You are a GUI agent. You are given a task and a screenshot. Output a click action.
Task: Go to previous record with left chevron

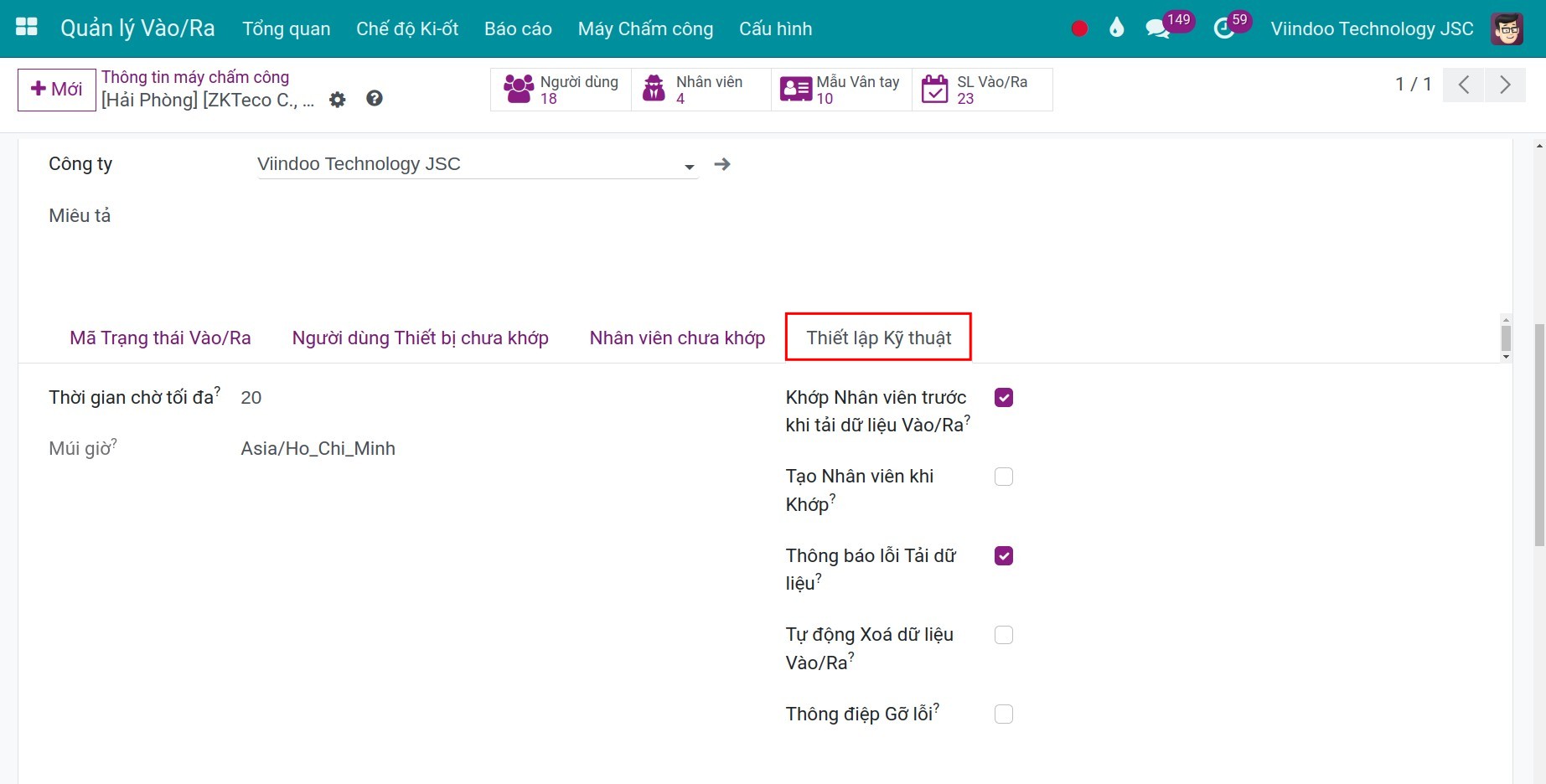pyautogui.click(x=1463, y=85)
